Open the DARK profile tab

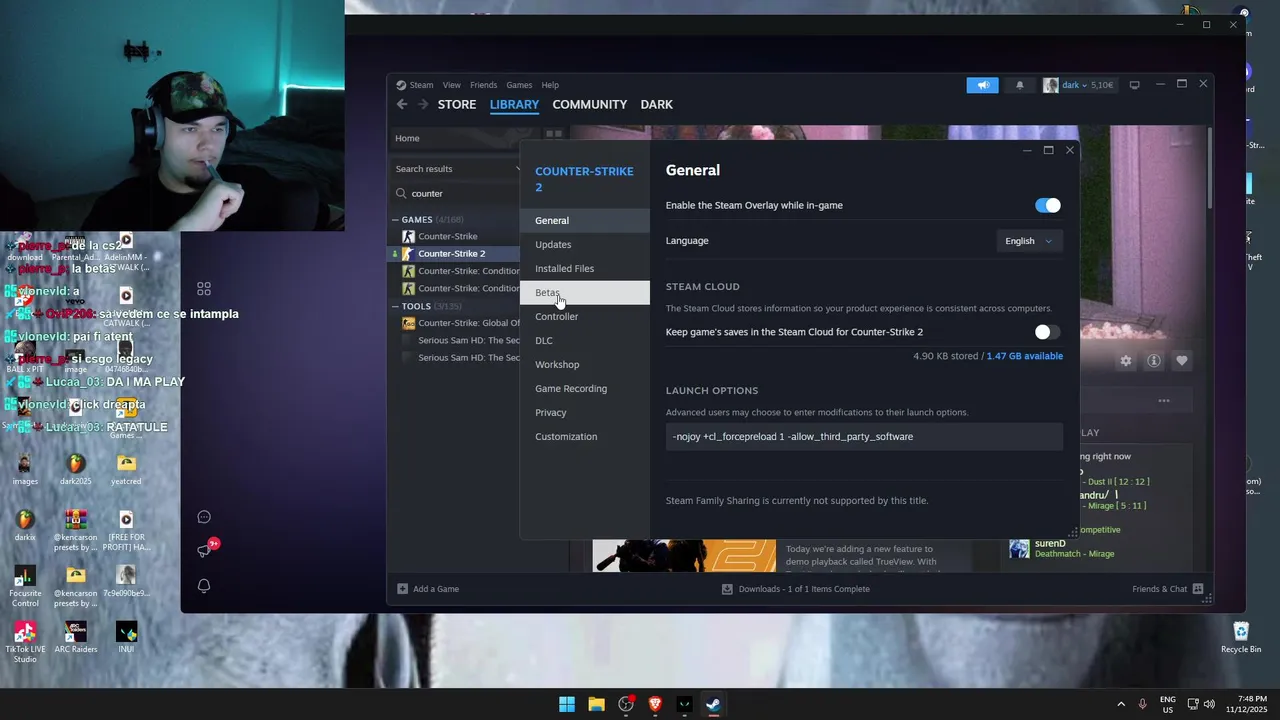(657, 104)
